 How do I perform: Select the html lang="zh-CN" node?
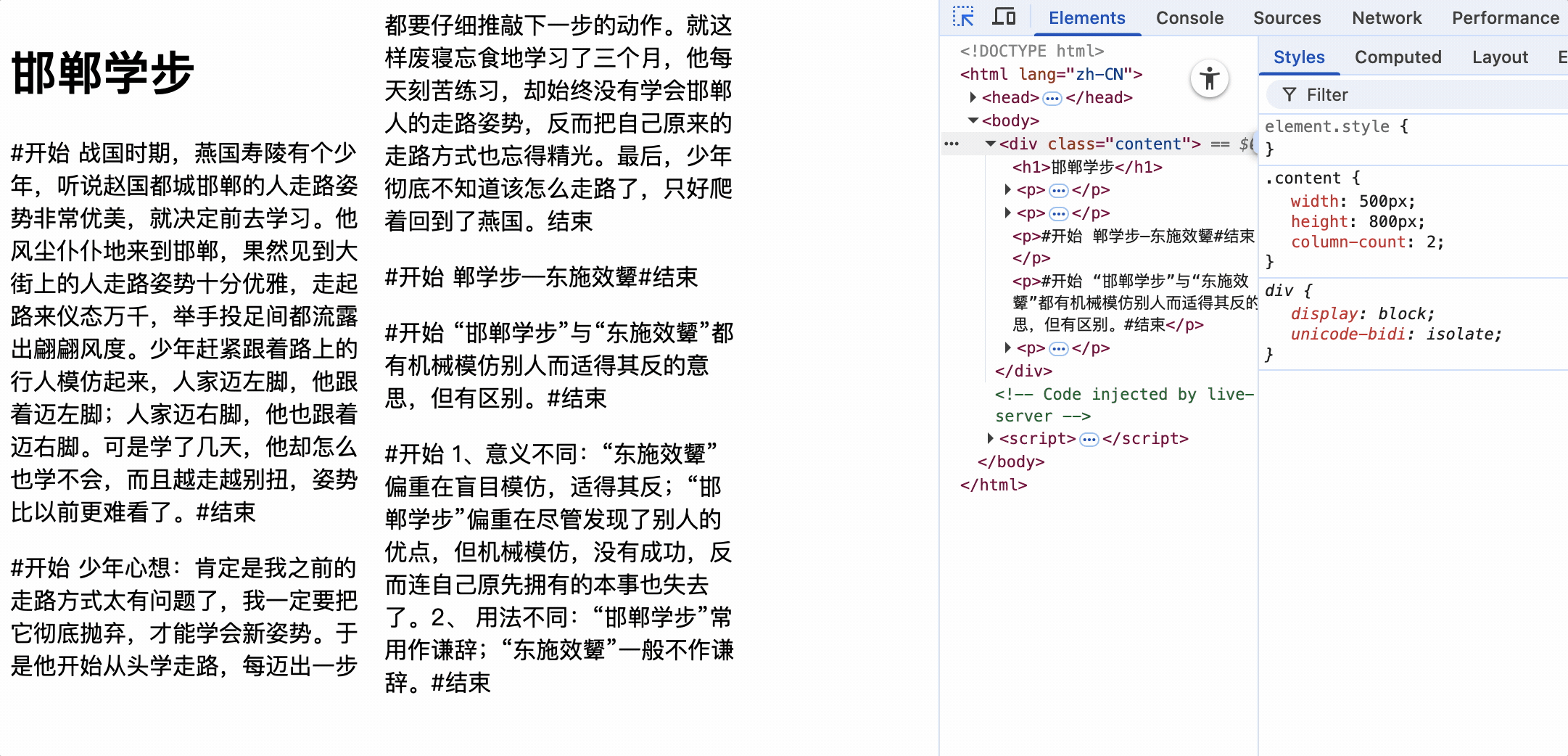1051,74
